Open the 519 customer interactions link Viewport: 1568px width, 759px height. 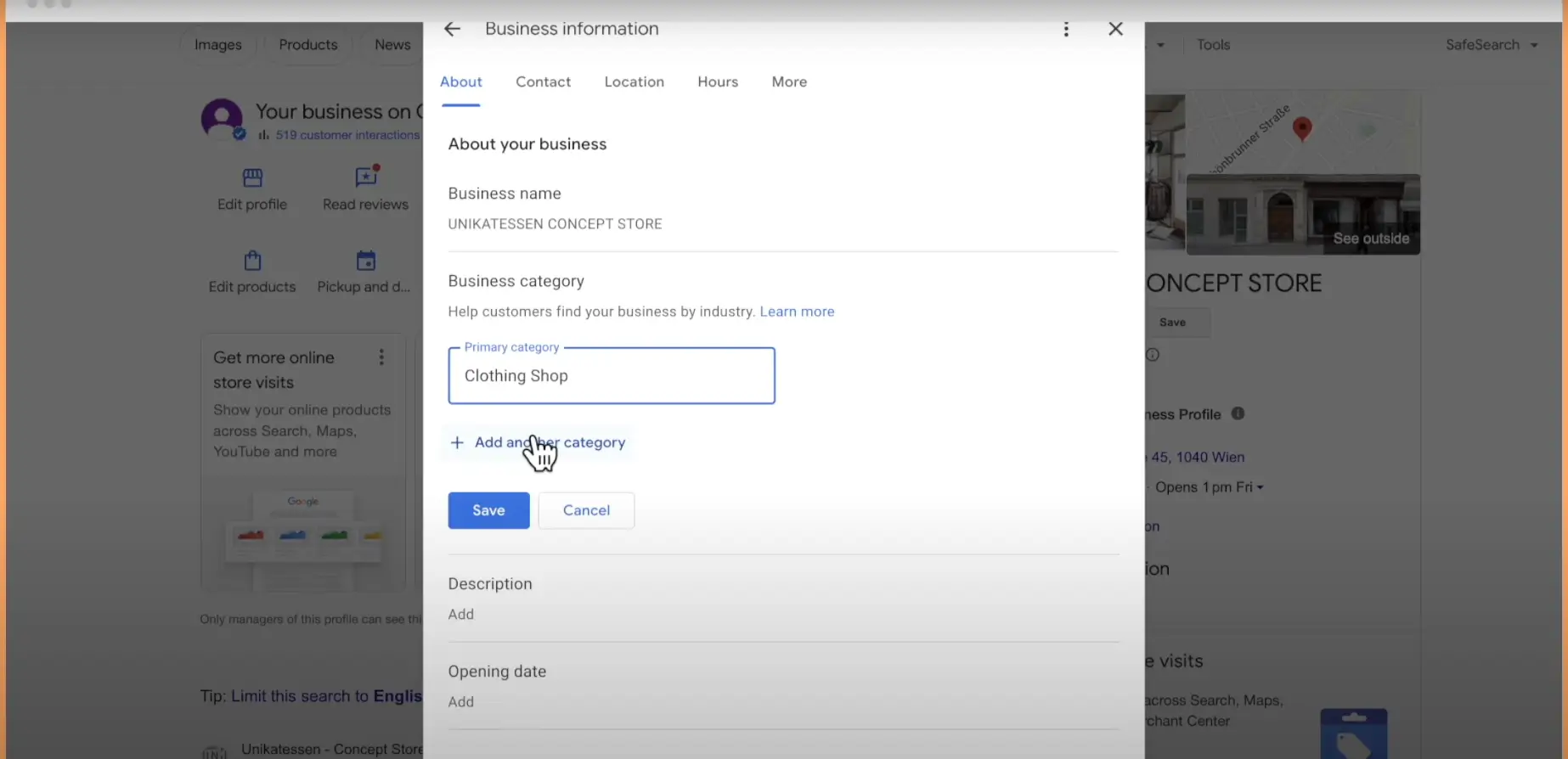[x=347, y=135]
